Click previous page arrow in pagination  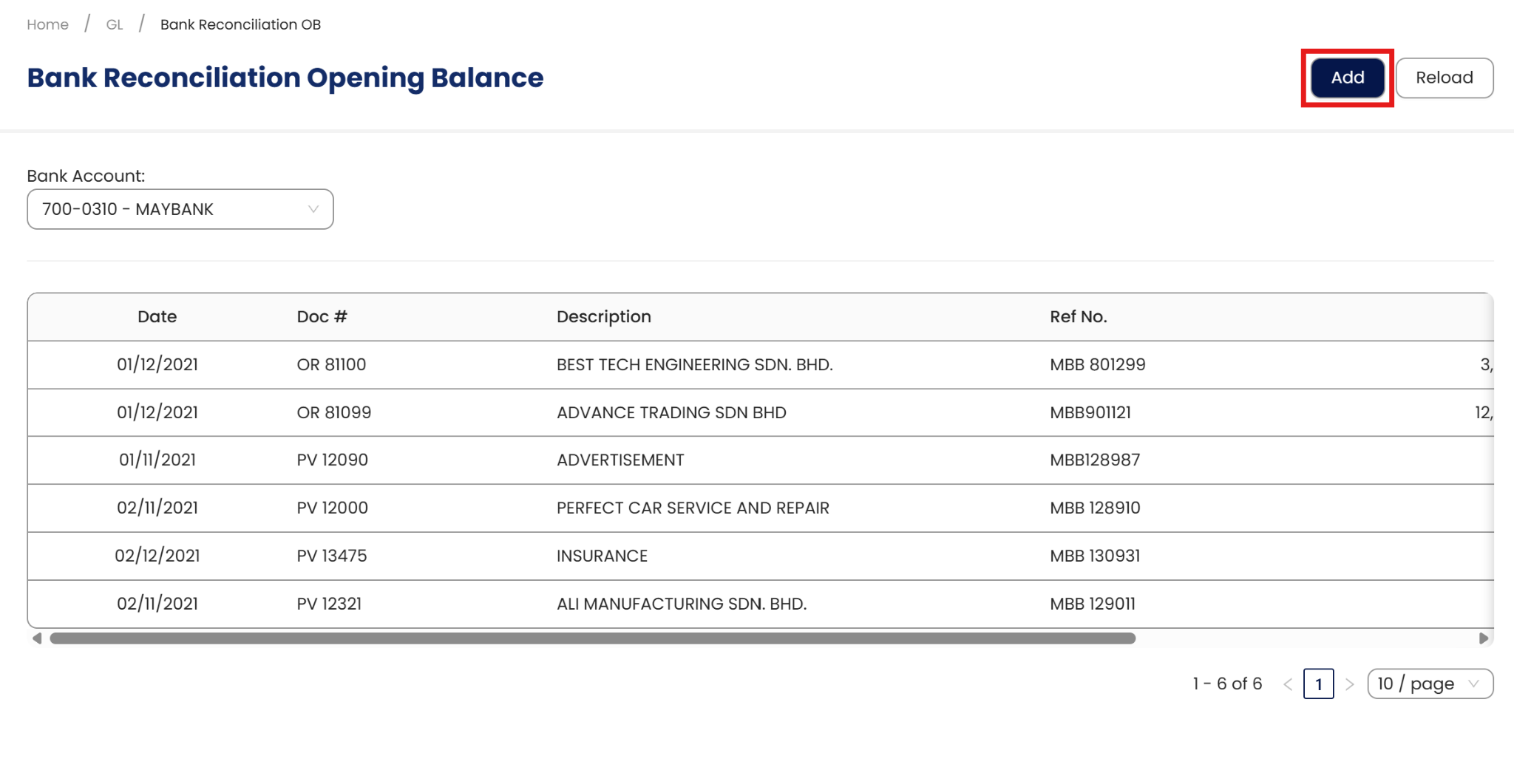click(1288, 684)
